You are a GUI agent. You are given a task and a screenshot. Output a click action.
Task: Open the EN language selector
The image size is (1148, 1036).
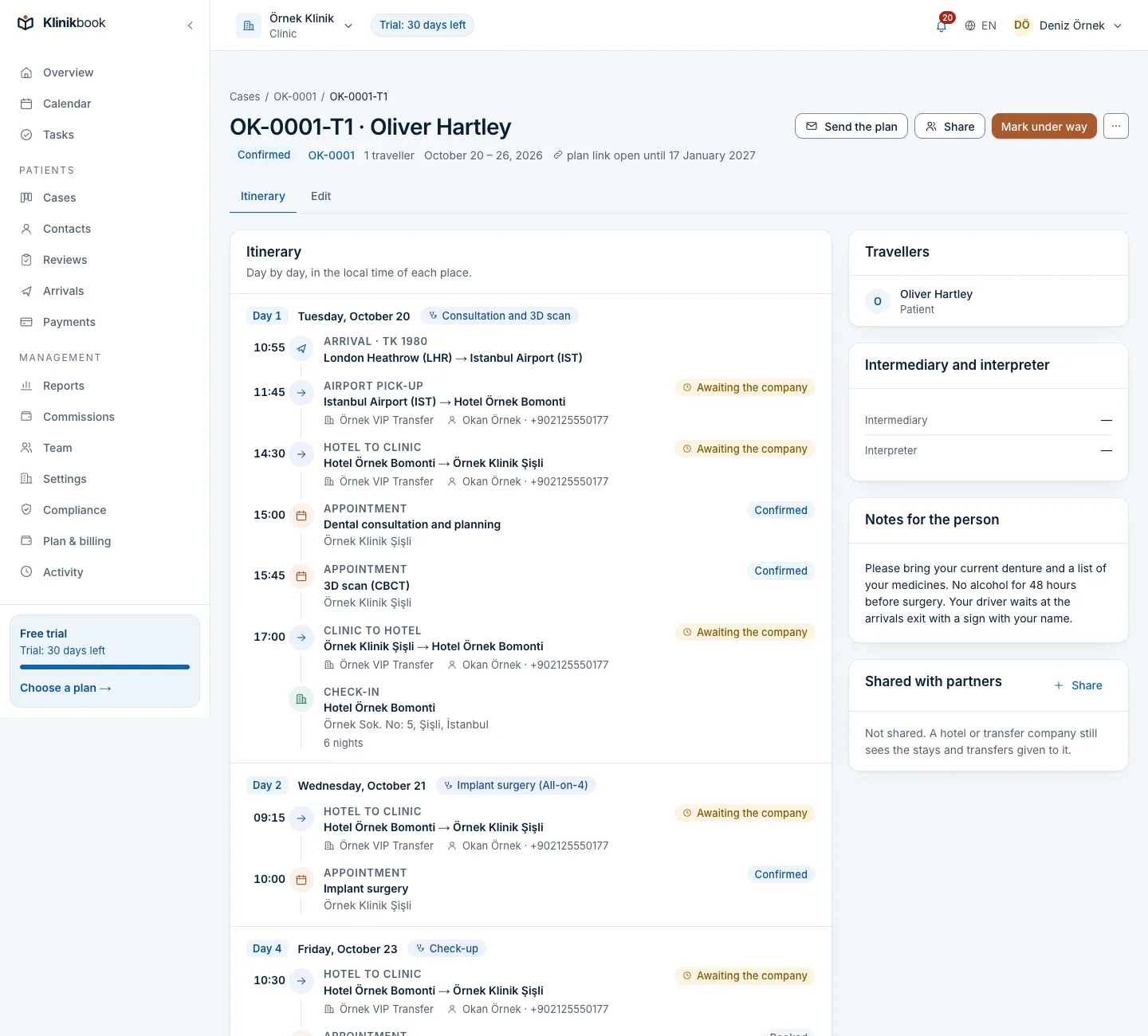click(981, 26)
